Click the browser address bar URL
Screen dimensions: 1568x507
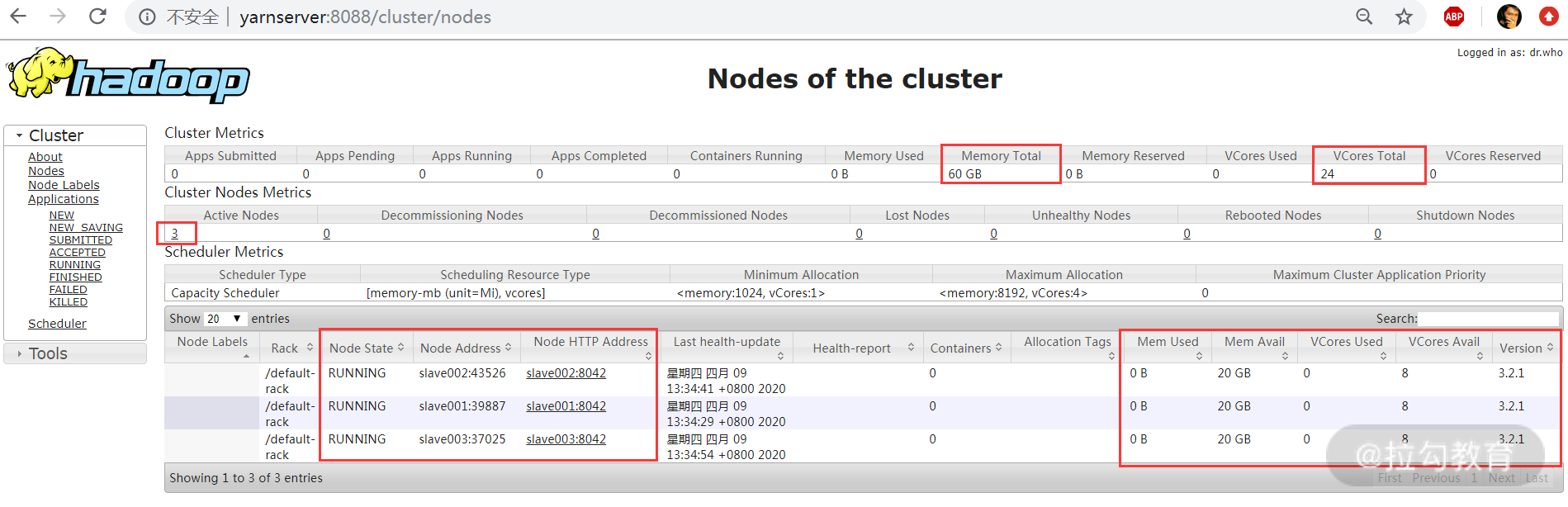pyautogui.click(x=365, y=17)
